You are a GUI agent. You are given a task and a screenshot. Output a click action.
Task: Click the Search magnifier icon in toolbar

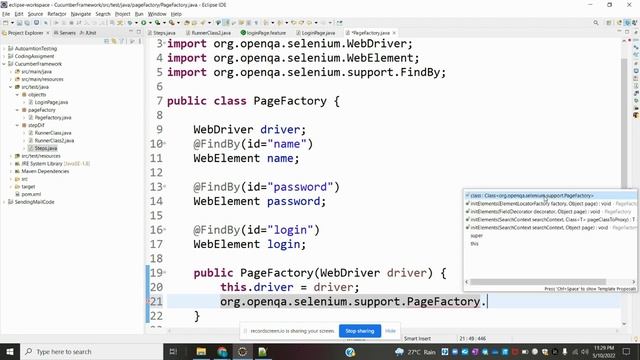pyautogui.click(x=596, y=23)
